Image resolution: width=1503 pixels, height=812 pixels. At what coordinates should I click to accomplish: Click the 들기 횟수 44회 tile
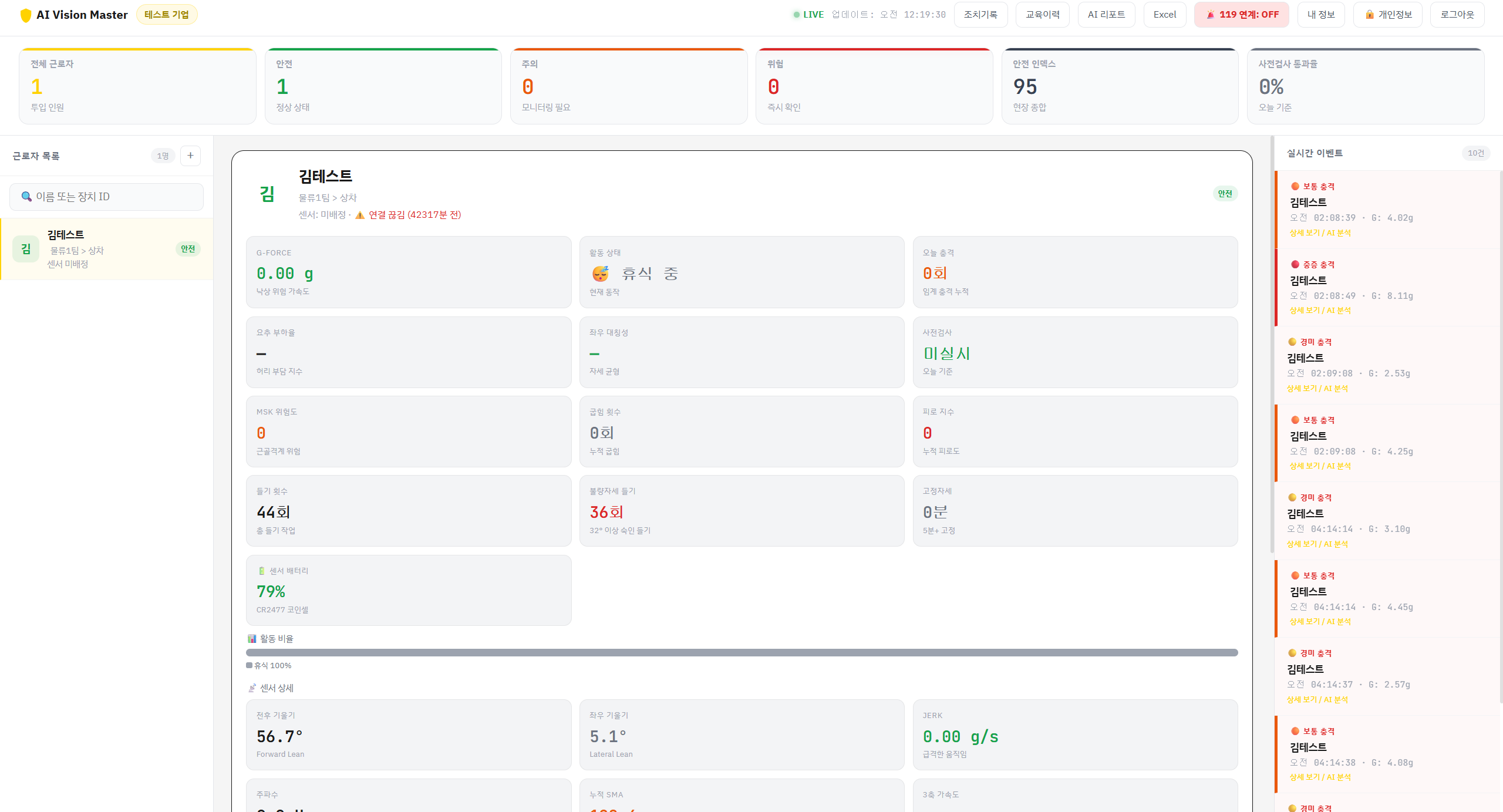[x=409, y=511]
